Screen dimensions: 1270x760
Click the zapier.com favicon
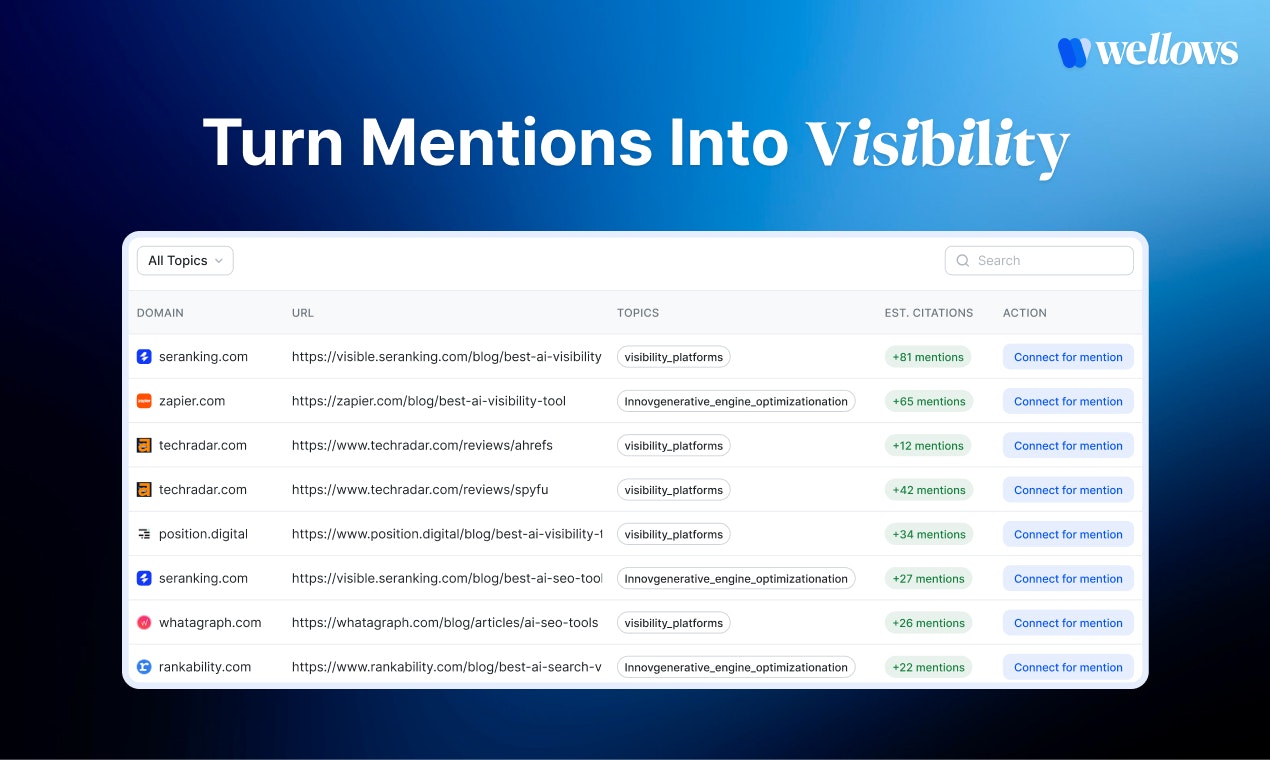(x=144, y=401)
